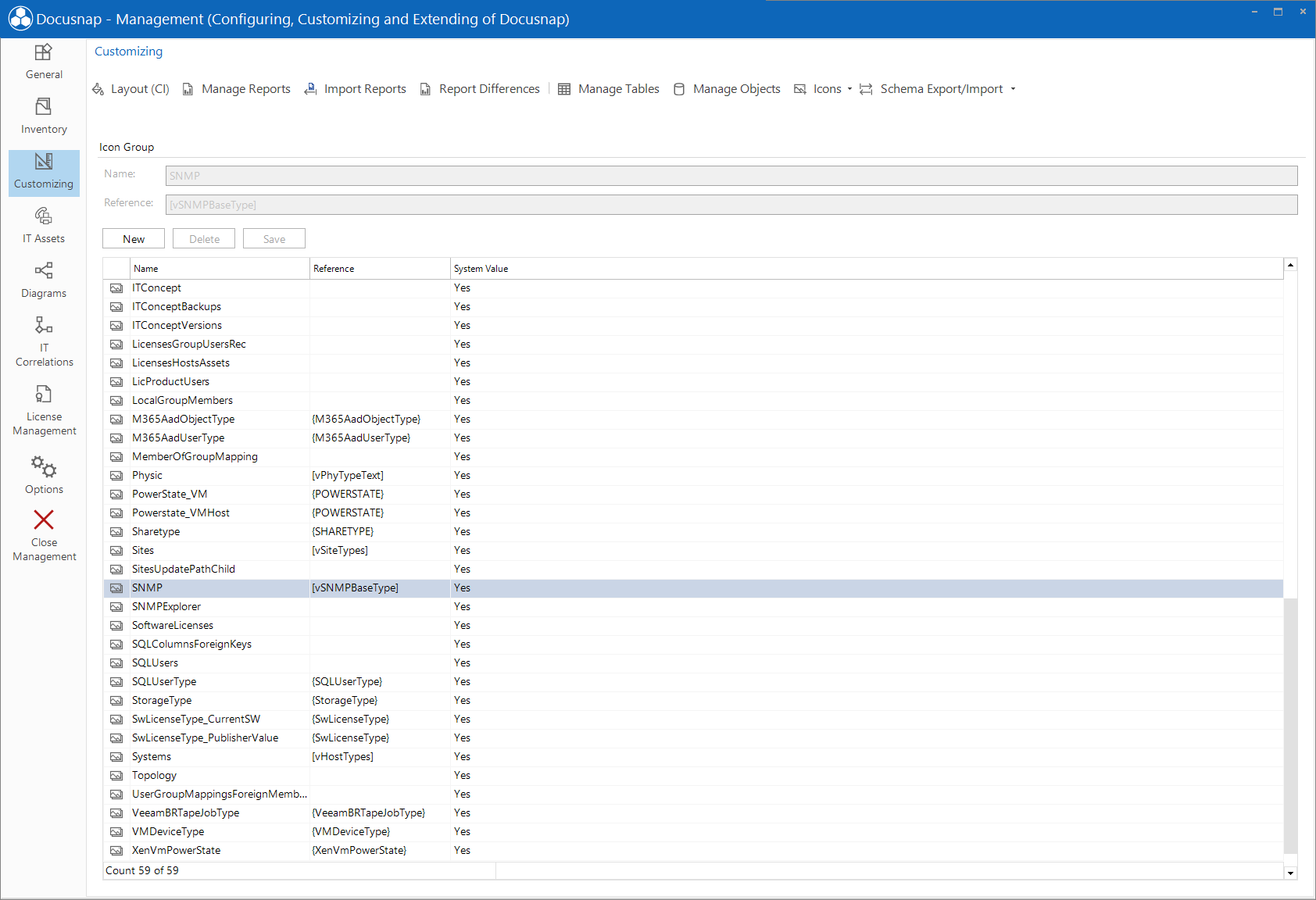
Task: Click the red Close Management icon
Action: 44,520
